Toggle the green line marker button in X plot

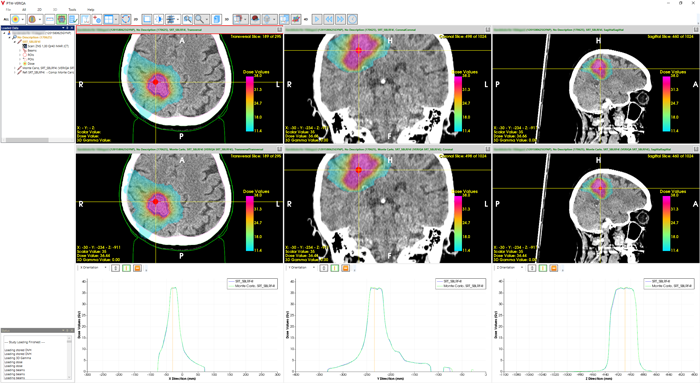[x=126, y=268]
